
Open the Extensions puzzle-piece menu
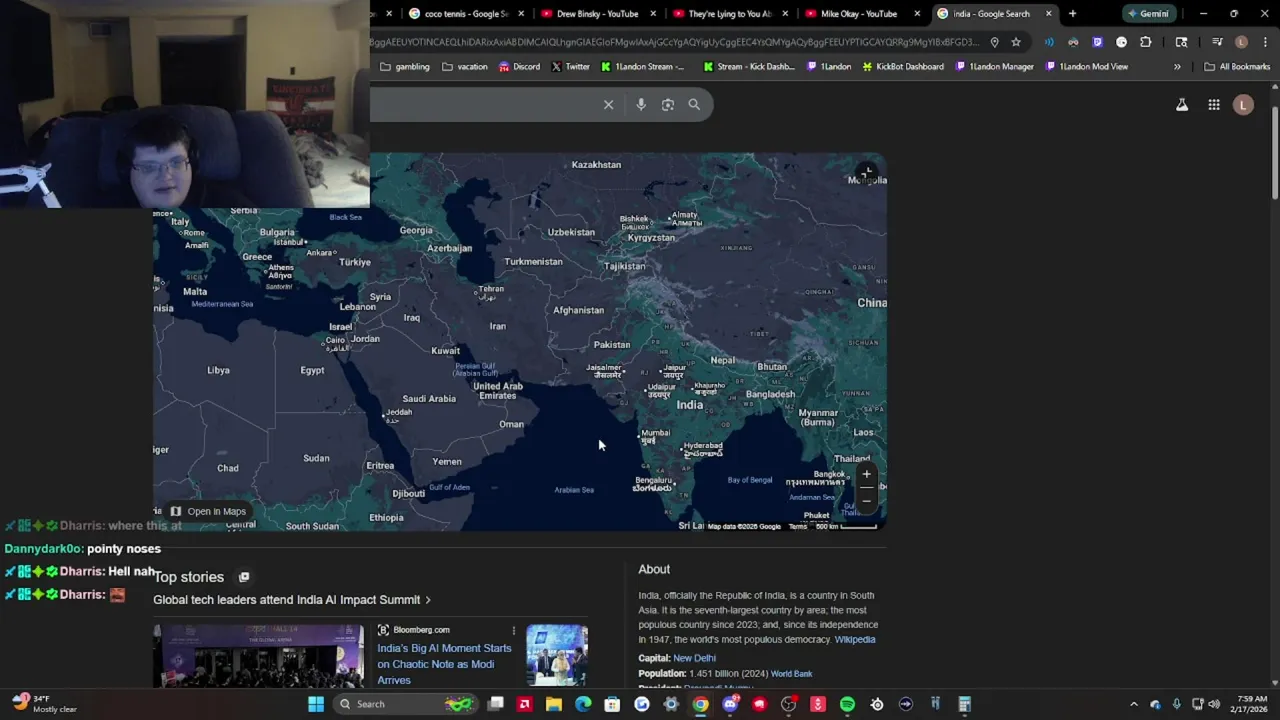[1146, 42]
